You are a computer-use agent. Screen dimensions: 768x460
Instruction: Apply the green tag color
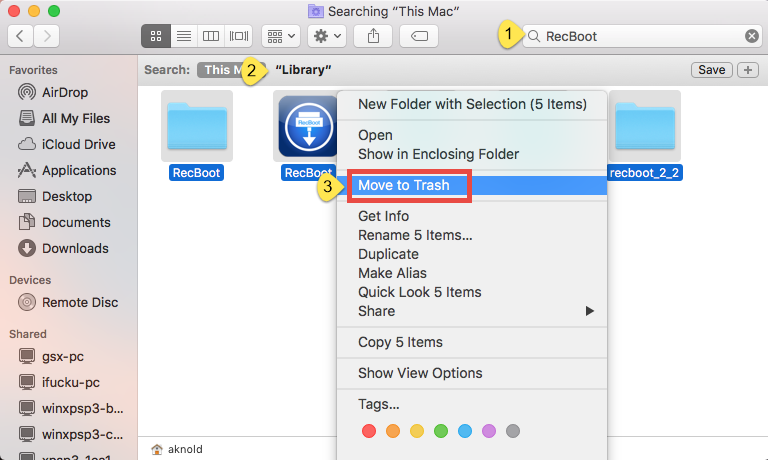point(441,431)
